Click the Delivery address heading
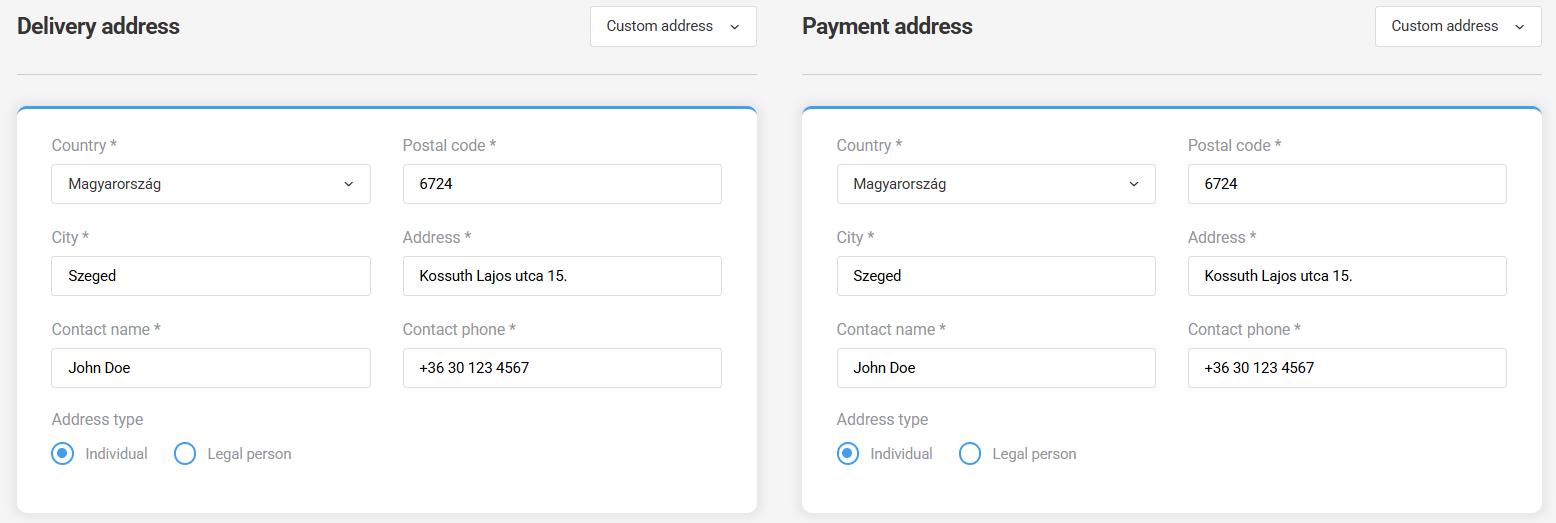 click(98, 27)
